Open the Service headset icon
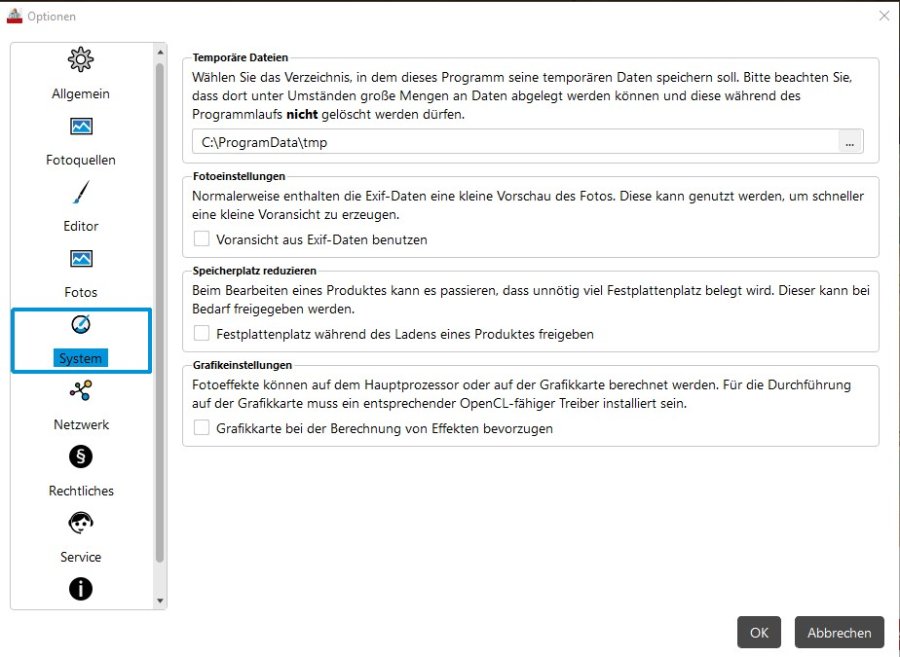This screenshot has width=900, height=657. coord(81,523)
